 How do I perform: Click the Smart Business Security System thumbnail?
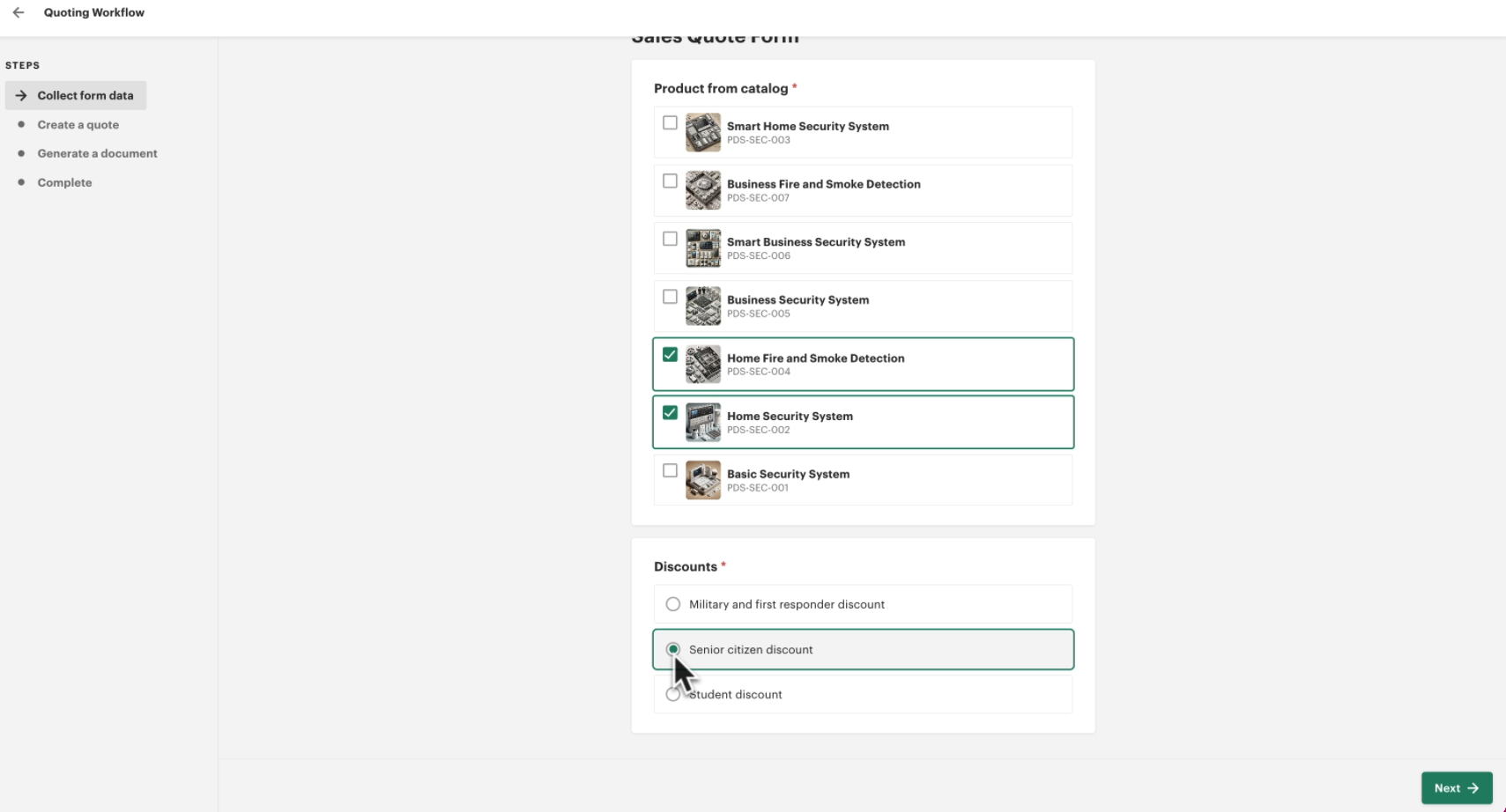click(702, 247)
